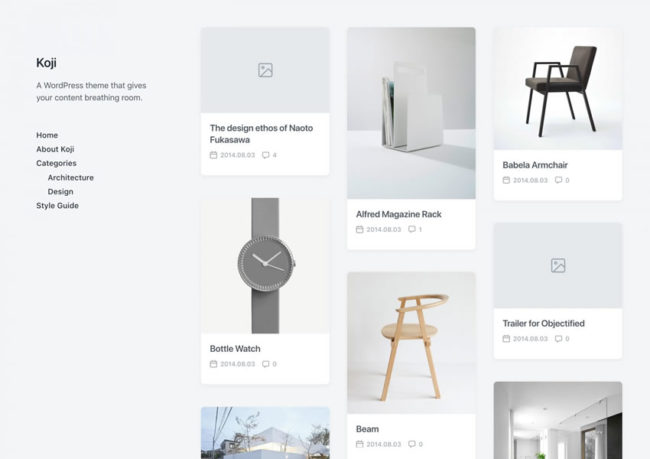
Task: Select Categories in the sidebar navigation
Action: (56, 163)
